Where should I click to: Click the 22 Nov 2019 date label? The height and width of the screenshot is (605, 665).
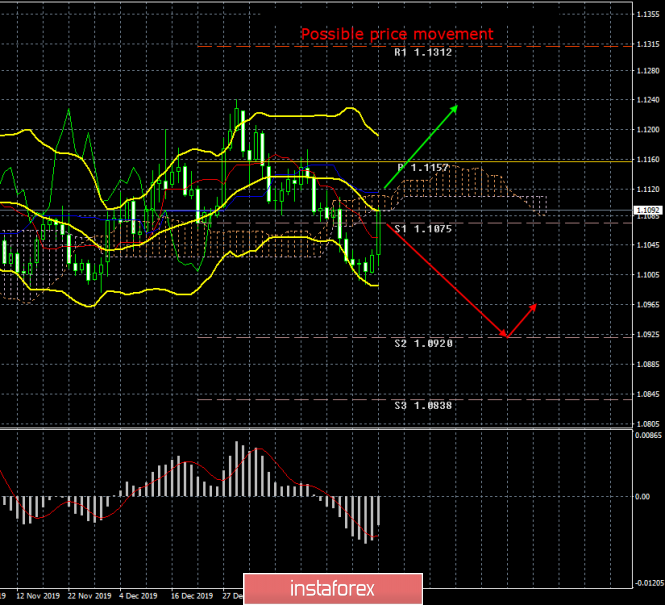pos(89,596)
